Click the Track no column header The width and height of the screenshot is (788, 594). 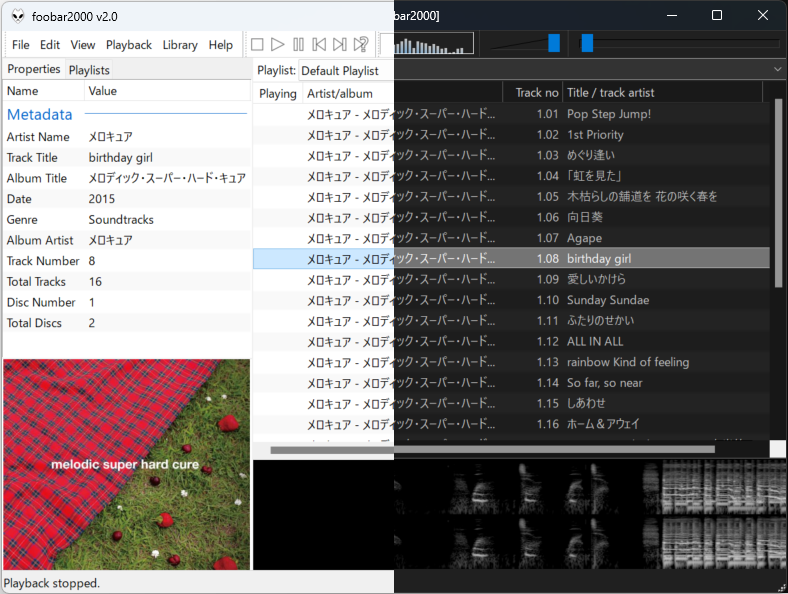tap(533, 93)
